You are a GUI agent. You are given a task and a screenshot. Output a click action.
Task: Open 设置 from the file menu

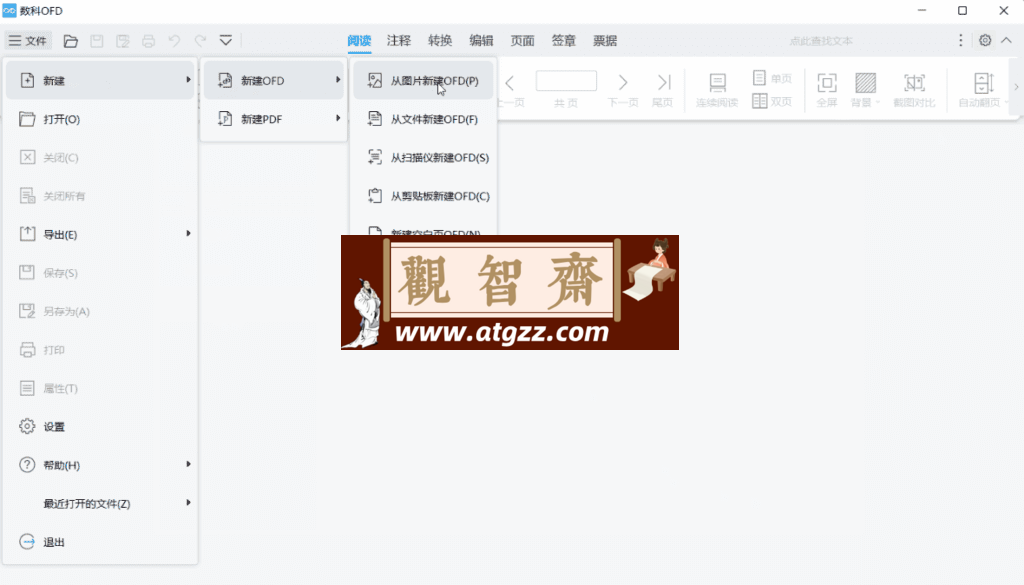(x=101, y=426)
